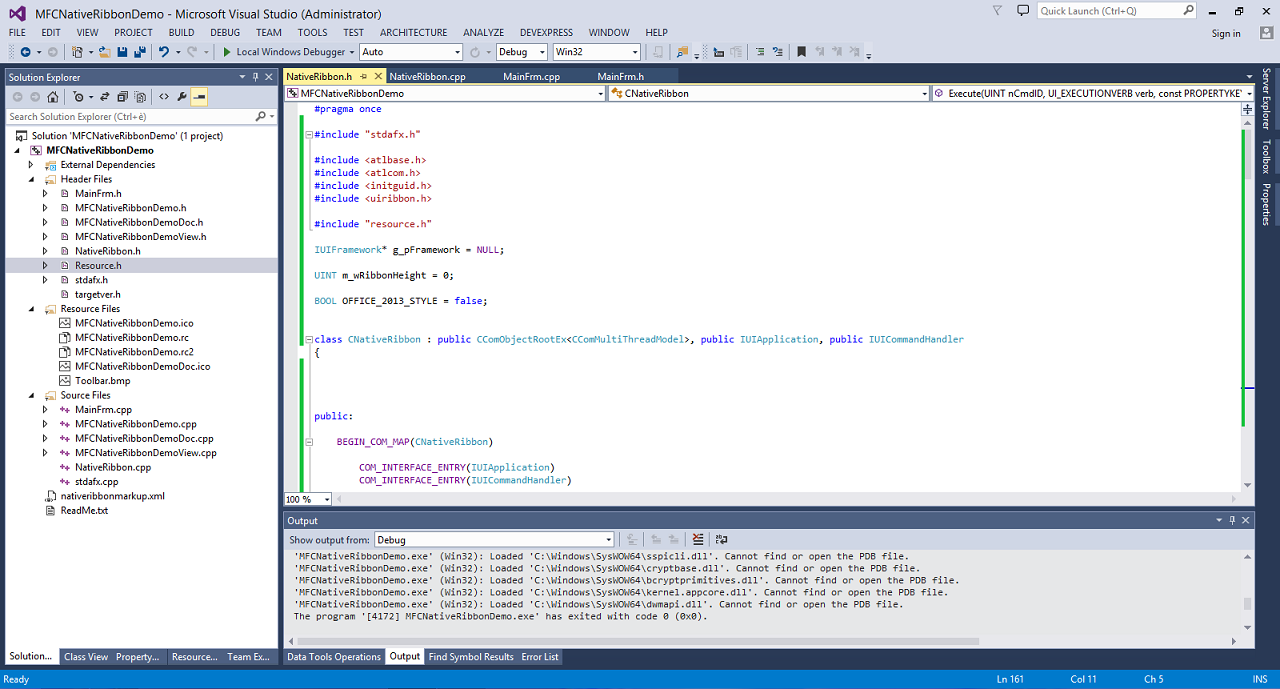
Task: Open the feedback filter icon near Quick Launch
Action: 998,11
